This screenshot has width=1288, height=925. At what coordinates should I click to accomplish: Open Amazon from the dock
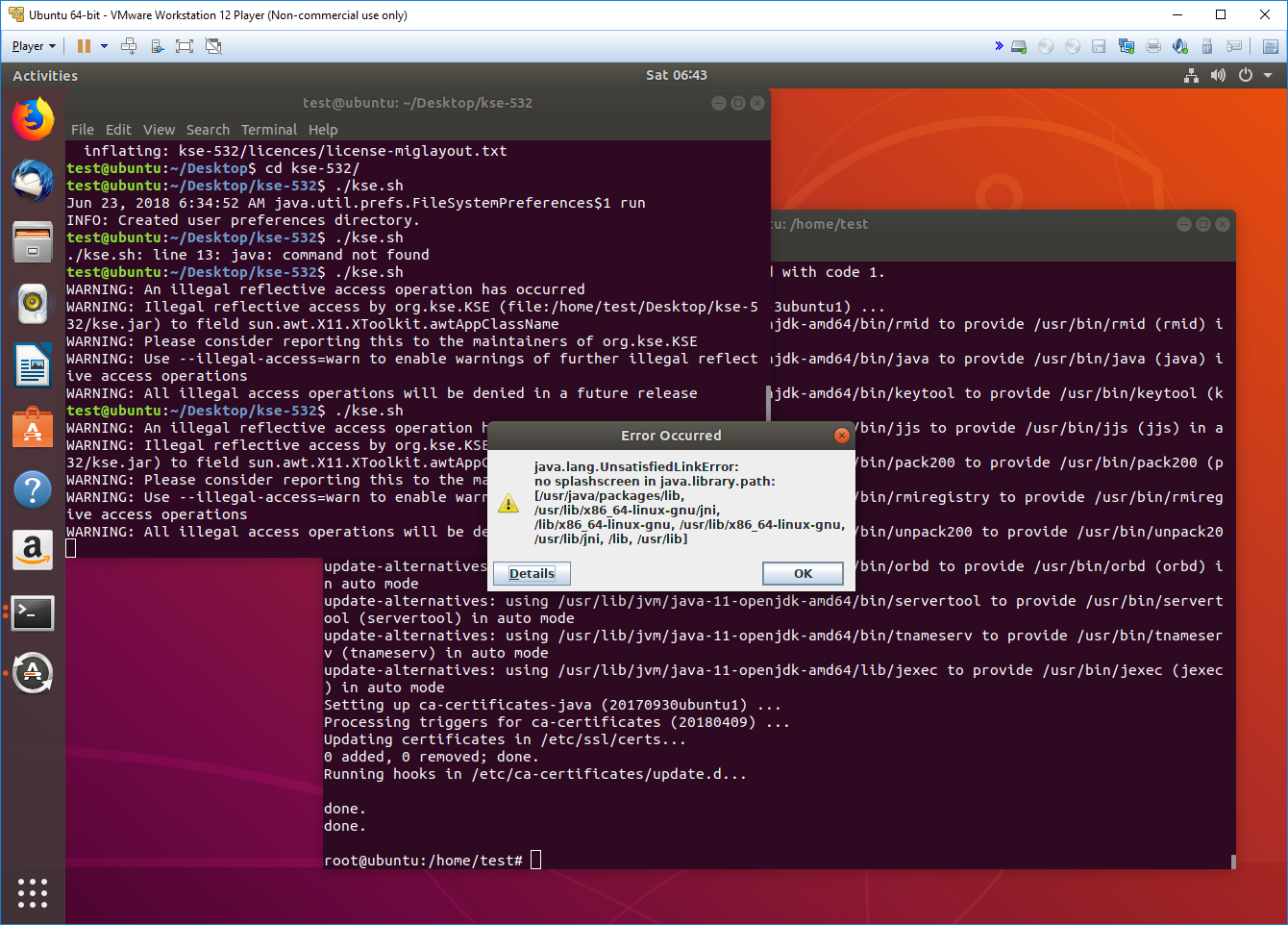(x=33, y=550)
